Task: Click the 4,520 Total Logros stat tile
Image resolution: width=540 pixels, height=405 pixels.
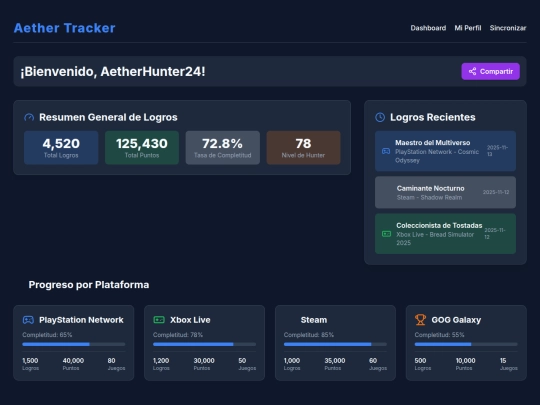Action: pos(61,147)
